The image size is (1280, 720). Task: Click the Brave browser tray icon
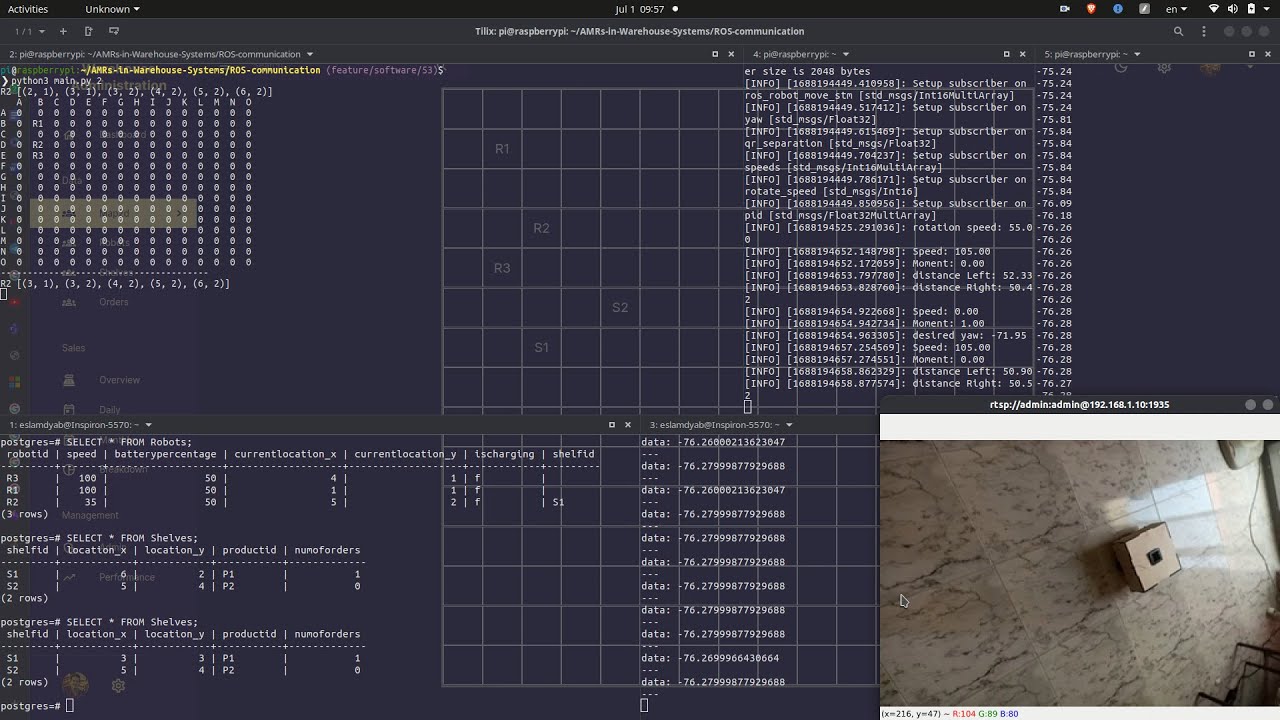(1091, 9)
